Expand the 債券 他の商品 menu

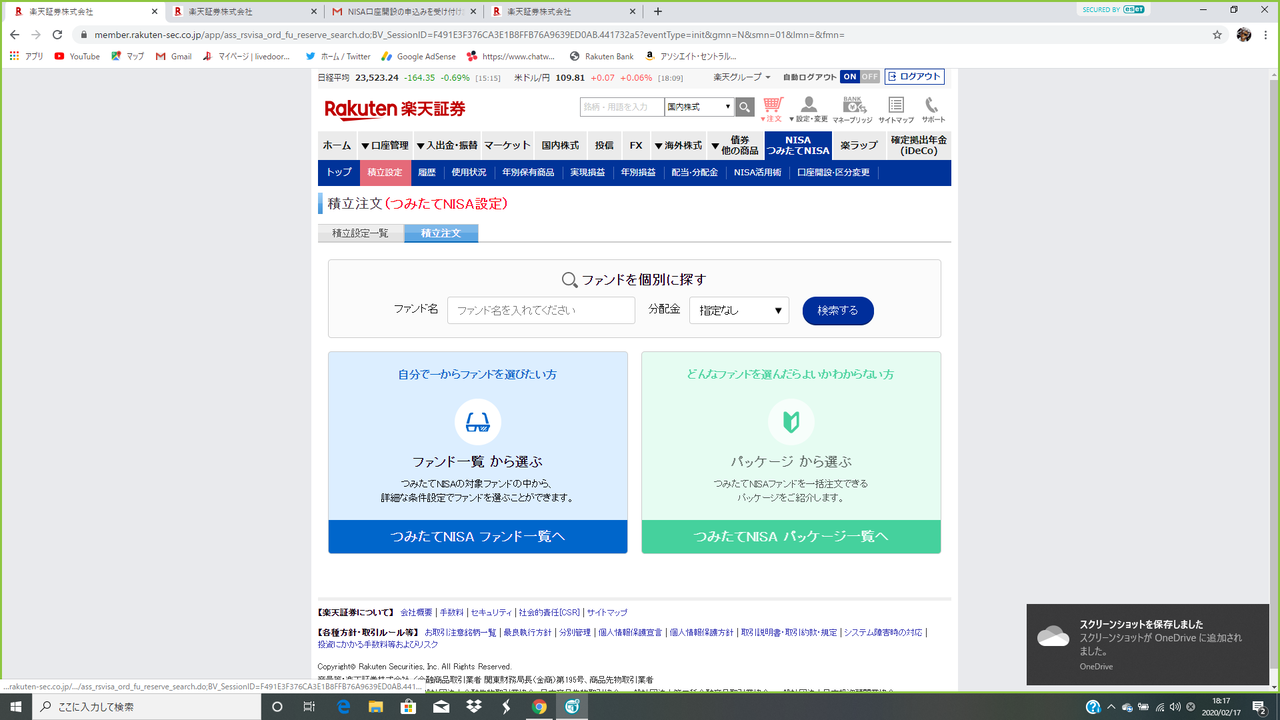pos(735,145)
